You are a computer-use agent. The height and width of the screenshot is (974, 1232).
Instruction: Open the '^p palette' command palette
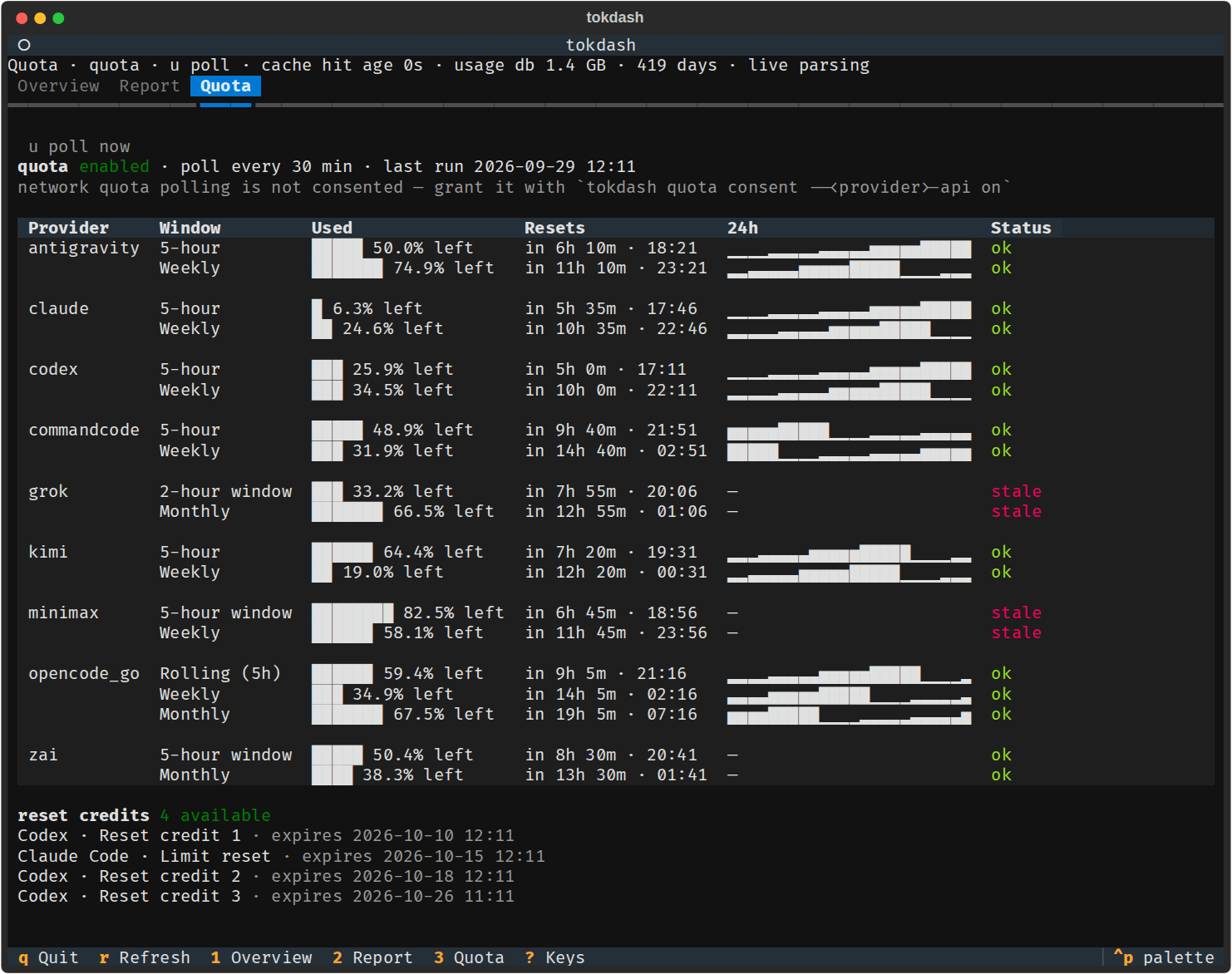[1164, 957]
